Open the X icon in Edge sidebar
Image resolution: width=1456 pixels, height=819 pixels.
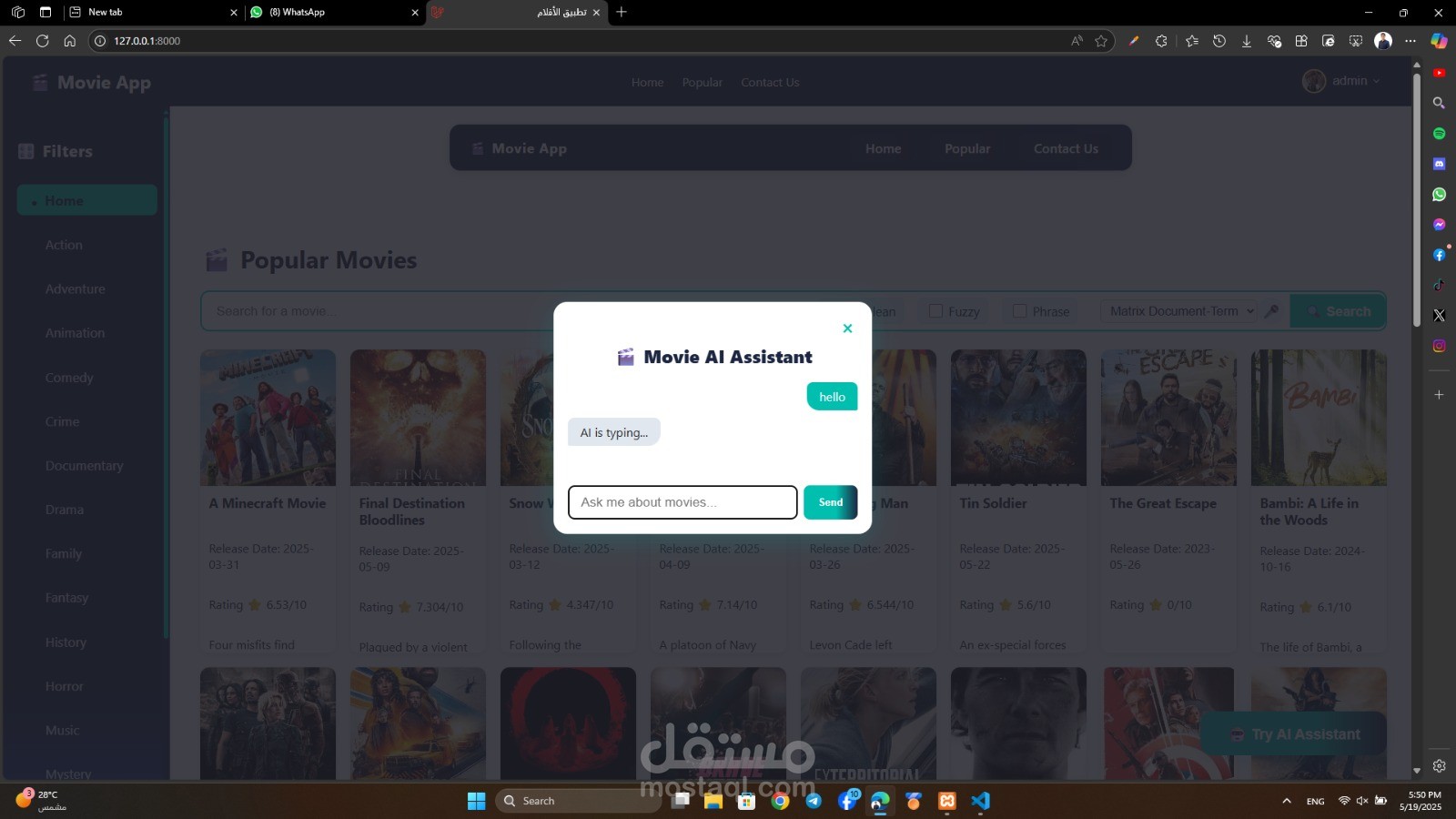(x=1439, y=316)
